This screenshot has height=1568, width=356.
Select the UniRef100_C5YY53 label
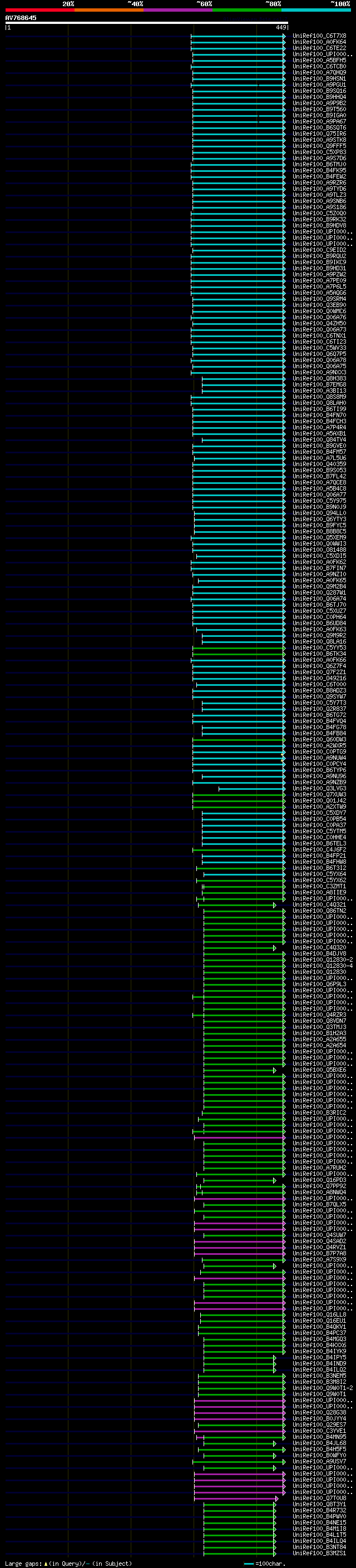[319, 647]
